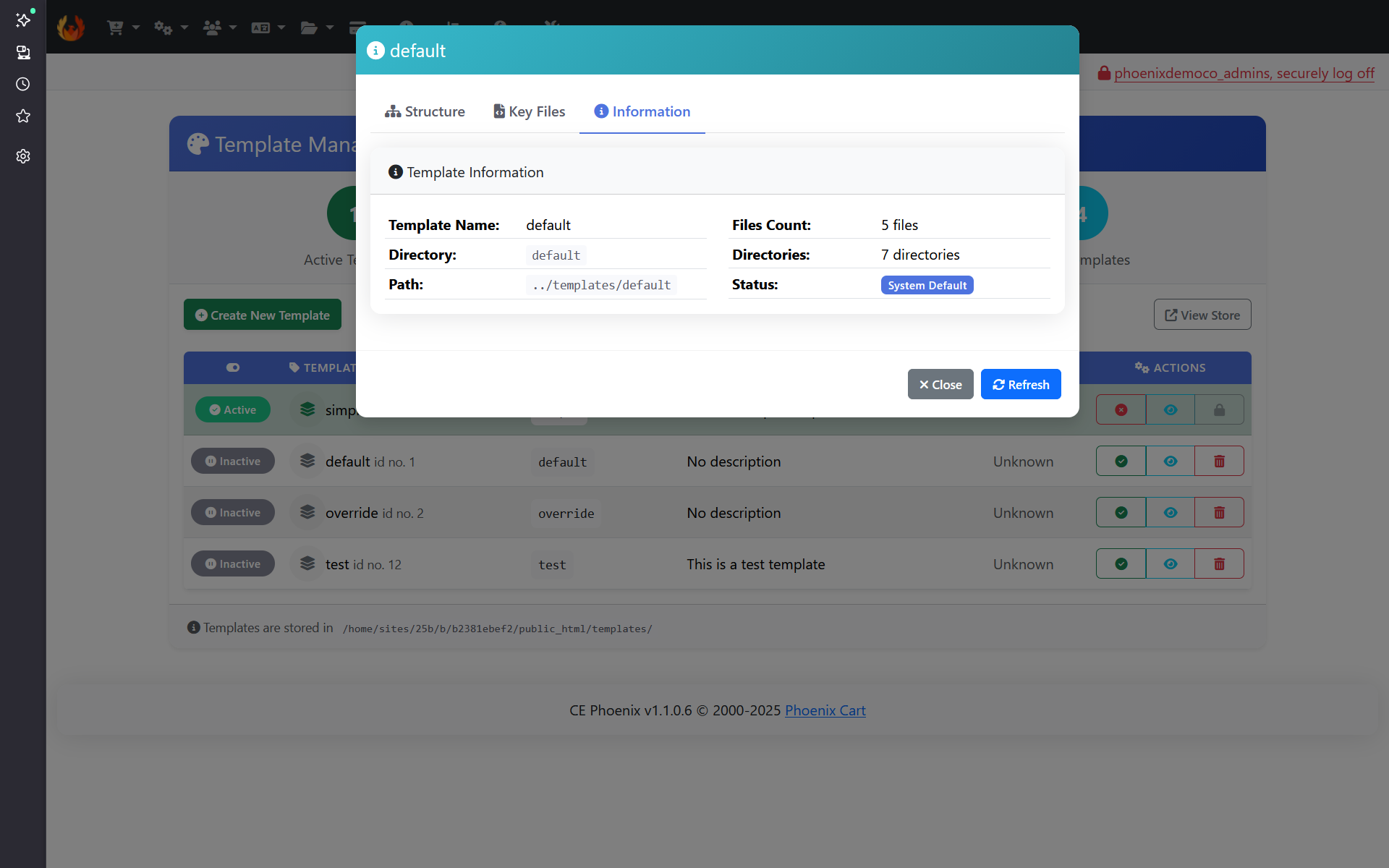Screen dimensions: 1389x868
Task: Activate the test template with green check
Action: pyautogui.click(x=1121, y=564)
